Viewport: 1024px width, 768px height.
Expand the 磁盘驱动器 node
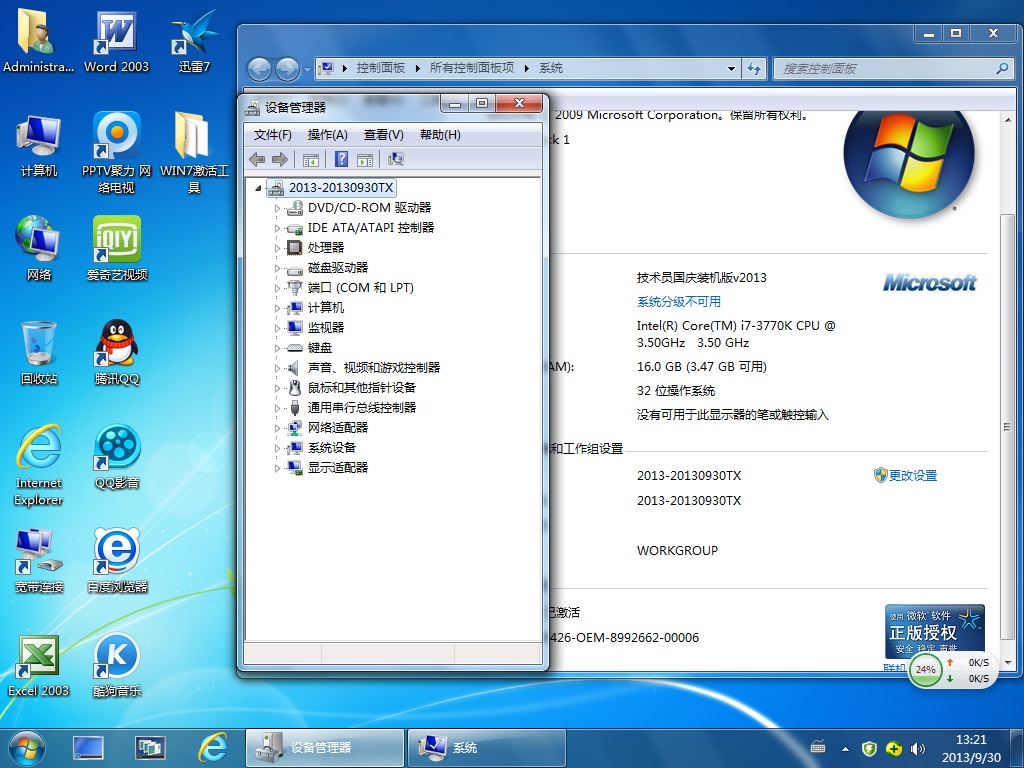(277, 268)
